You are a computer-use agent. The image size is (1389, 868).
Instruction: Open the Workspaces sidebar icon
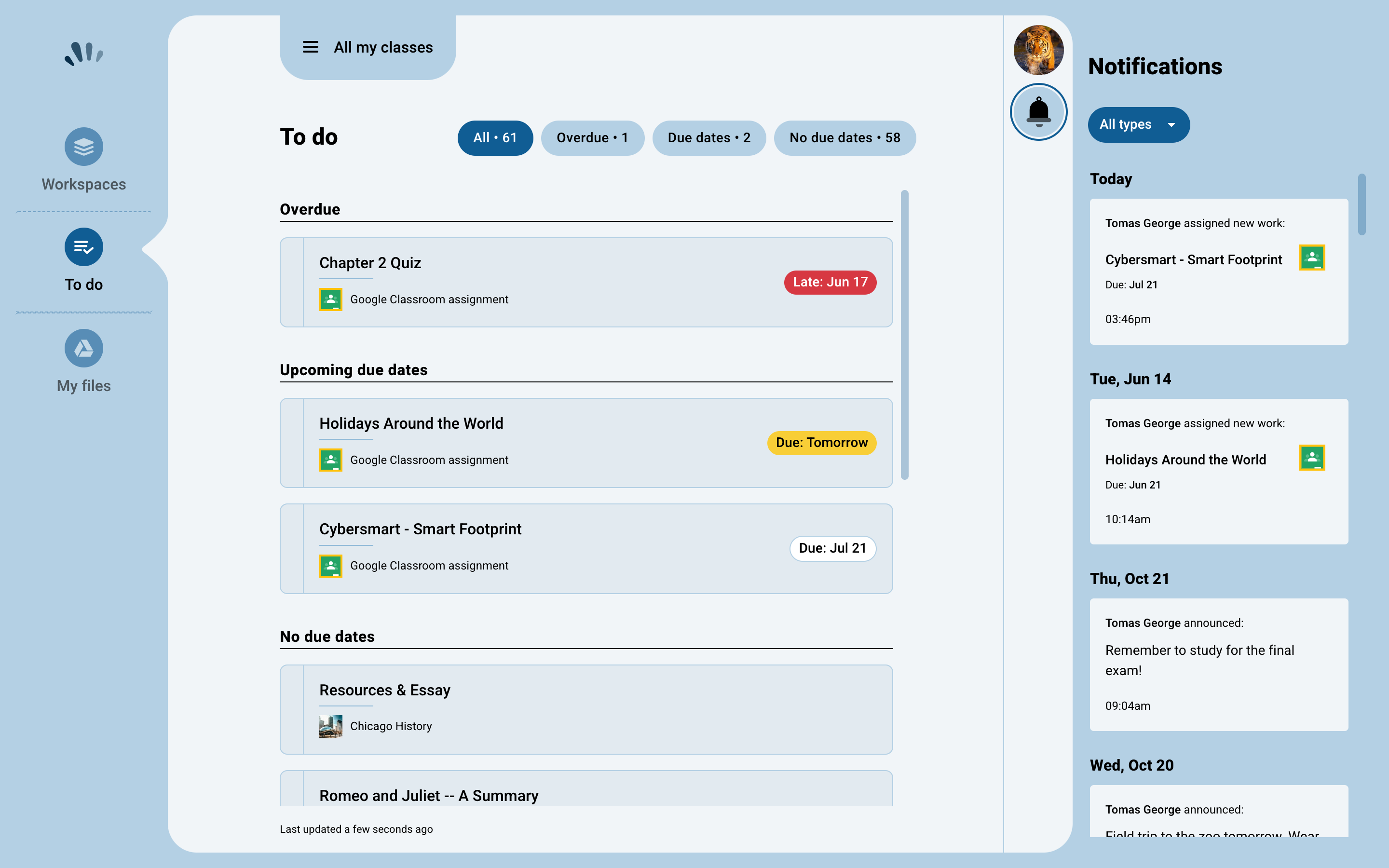click(x=83, y=147)
